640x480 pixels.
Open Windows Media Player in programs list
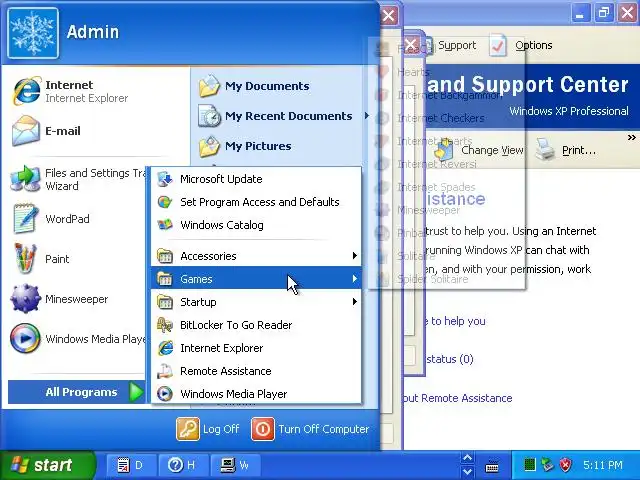pos(256,393)
